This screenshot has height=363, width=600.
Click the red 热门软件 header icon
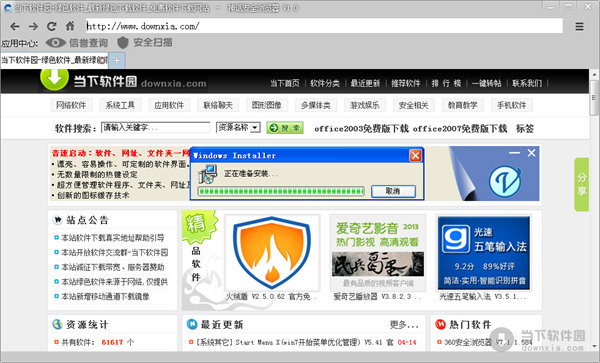[440, 324]
